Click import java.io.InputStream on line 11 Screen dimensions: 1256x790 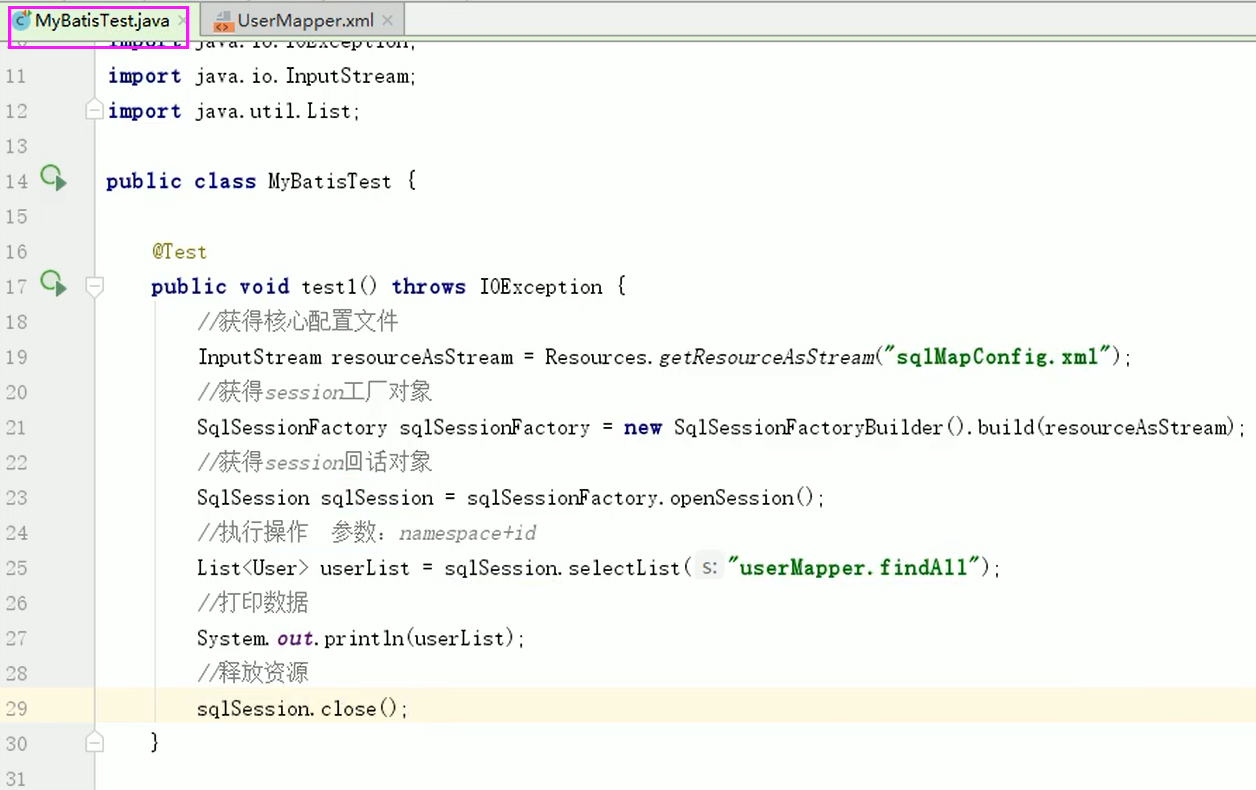(262, 76)
